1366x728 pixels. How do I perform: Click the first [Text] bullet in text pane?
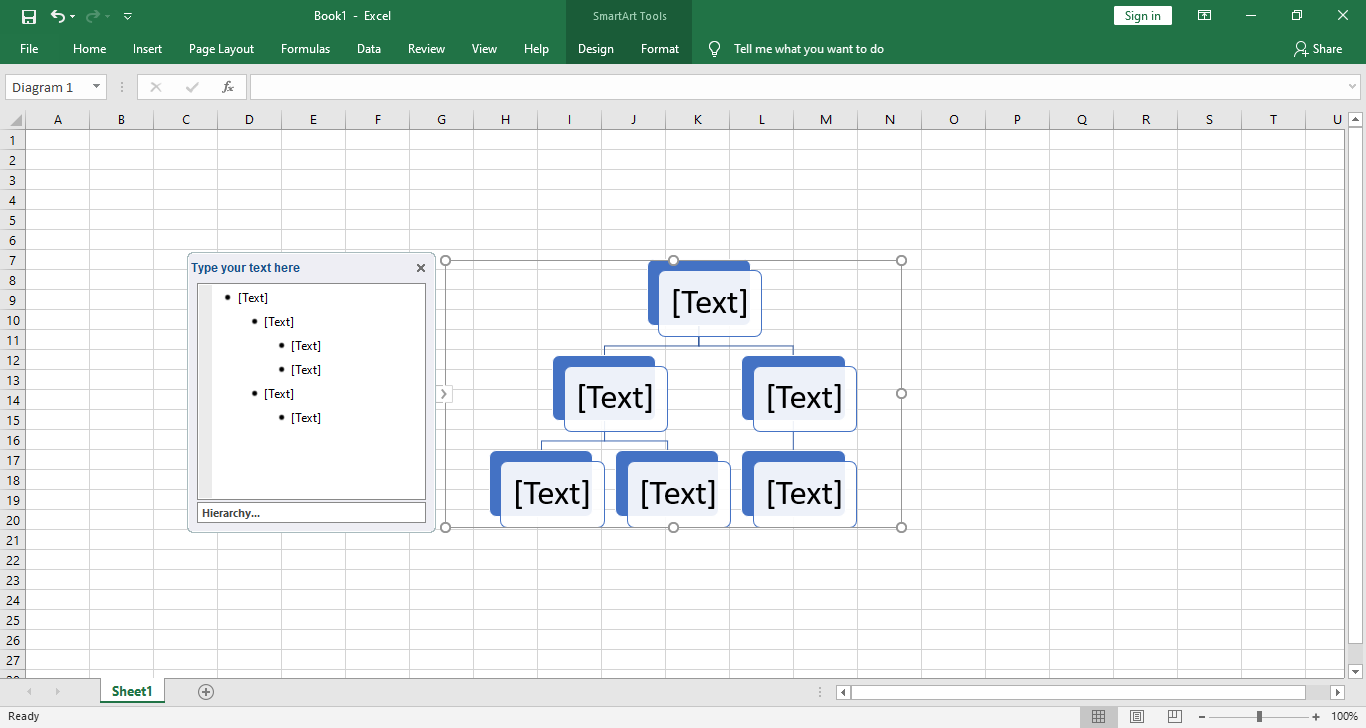point(253,297)
